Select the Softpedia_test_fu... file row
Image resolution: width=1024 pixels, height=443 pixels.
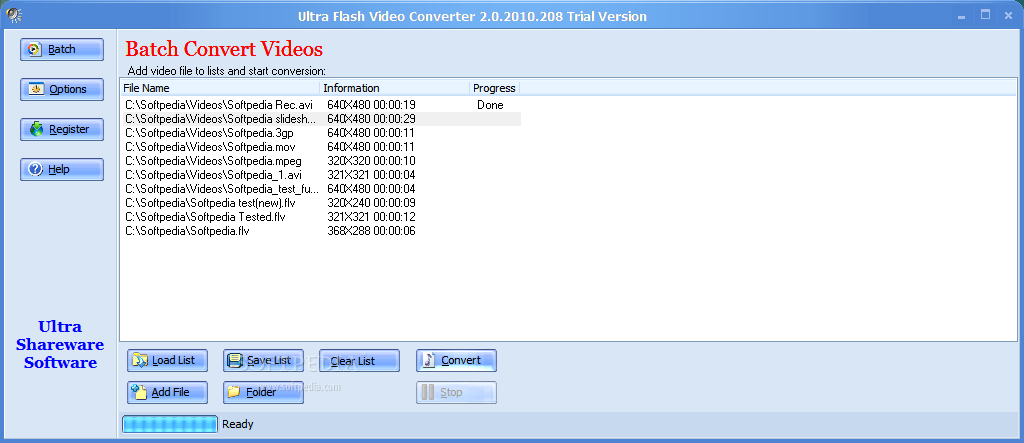320,189
